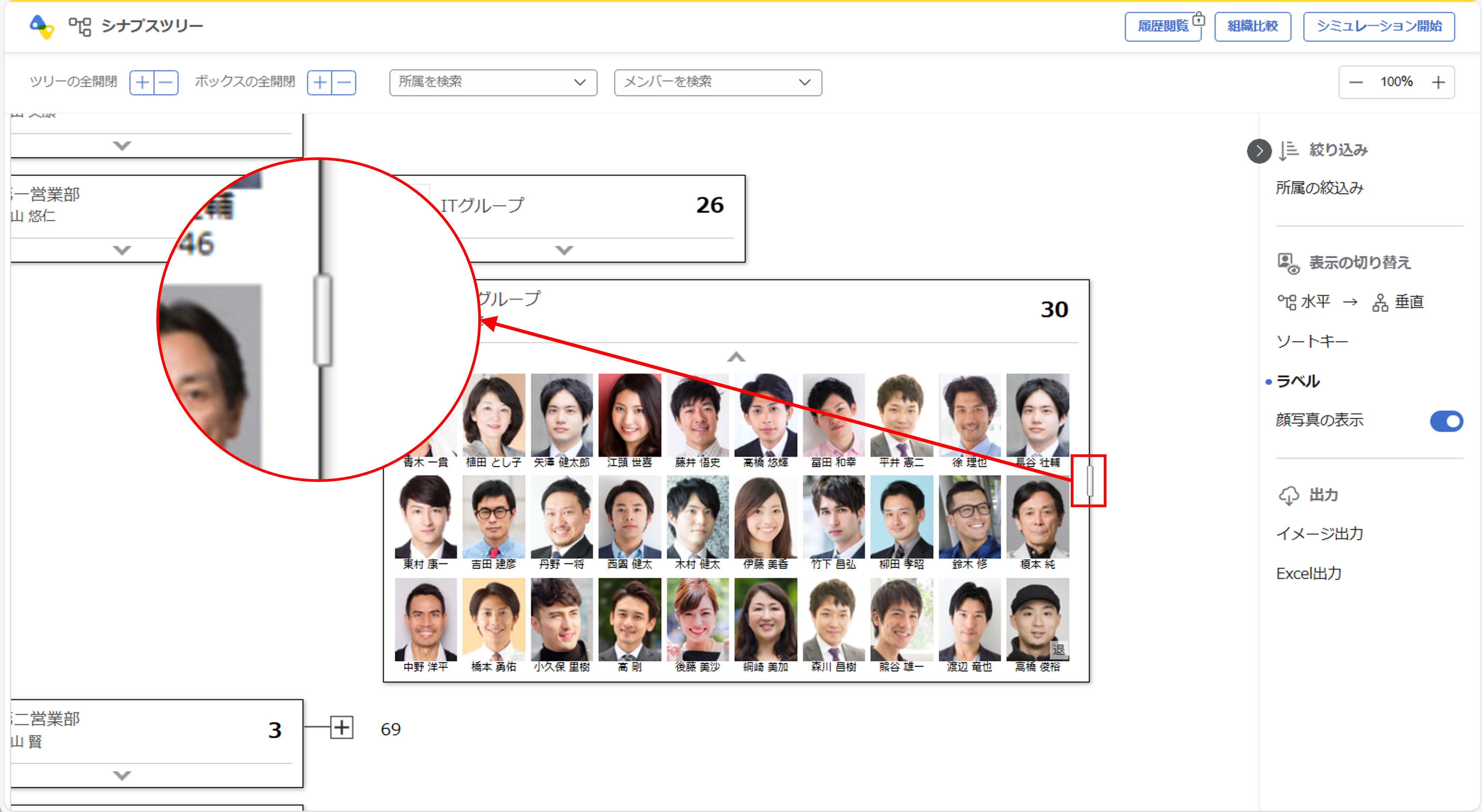
Task: Collapse the 30-member group box chevron
Action: tap(736, 357)
